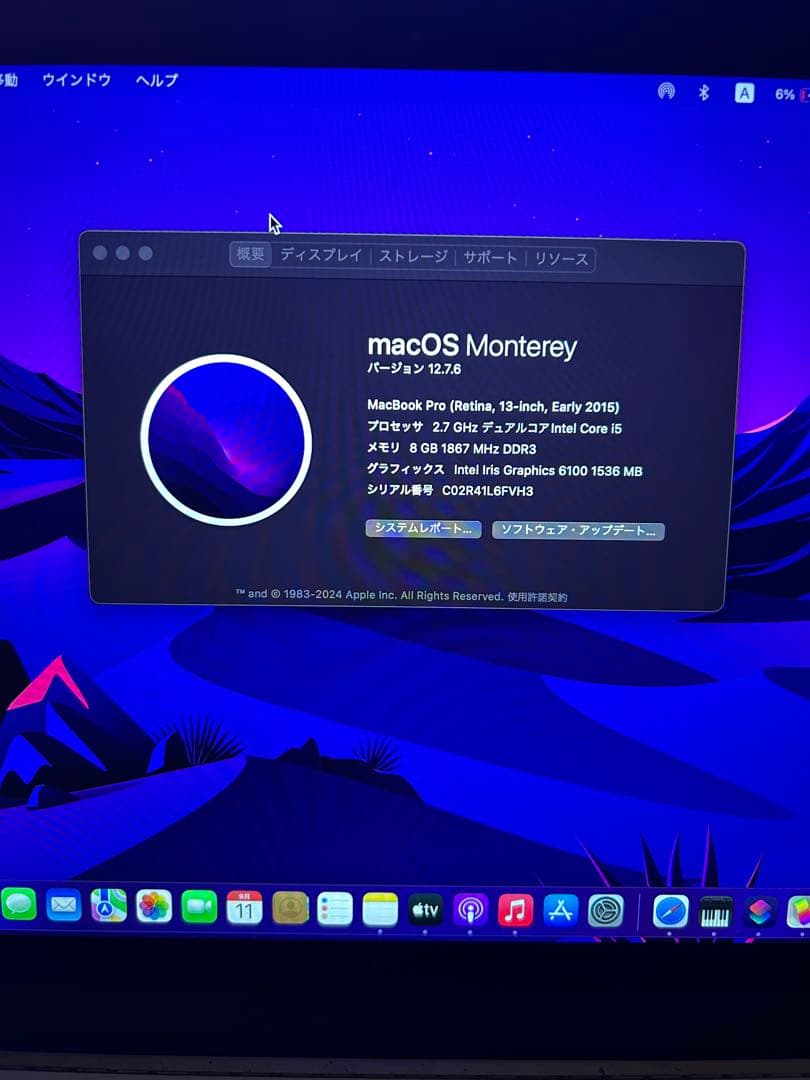Image resolution: width=810 pixels, height=1080 pixels.
Task: Open the 使用許諾契約 license link
Action: click(537, 597)
